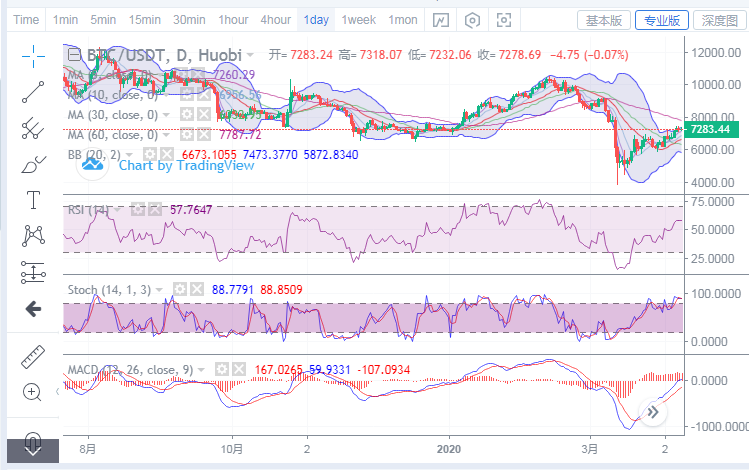749x470 pixels.
Task: Switch to the 5min interval
Action: click(x=103, y=20)
